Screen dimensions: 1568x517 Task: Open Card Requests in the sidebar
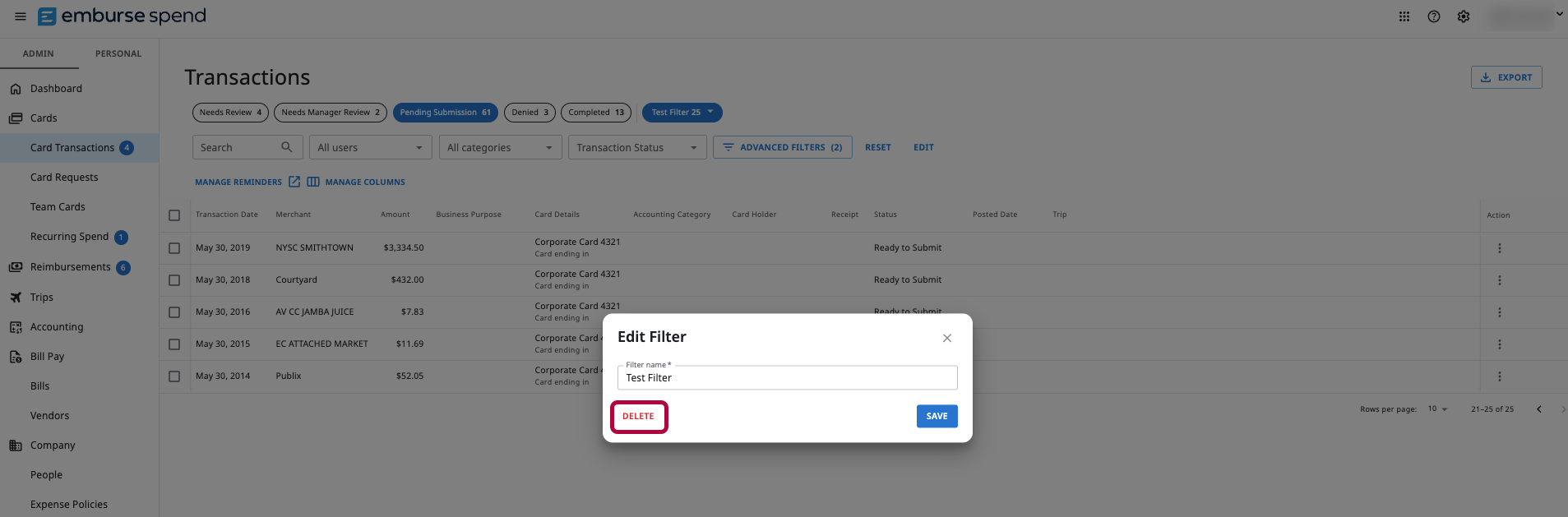64,177
